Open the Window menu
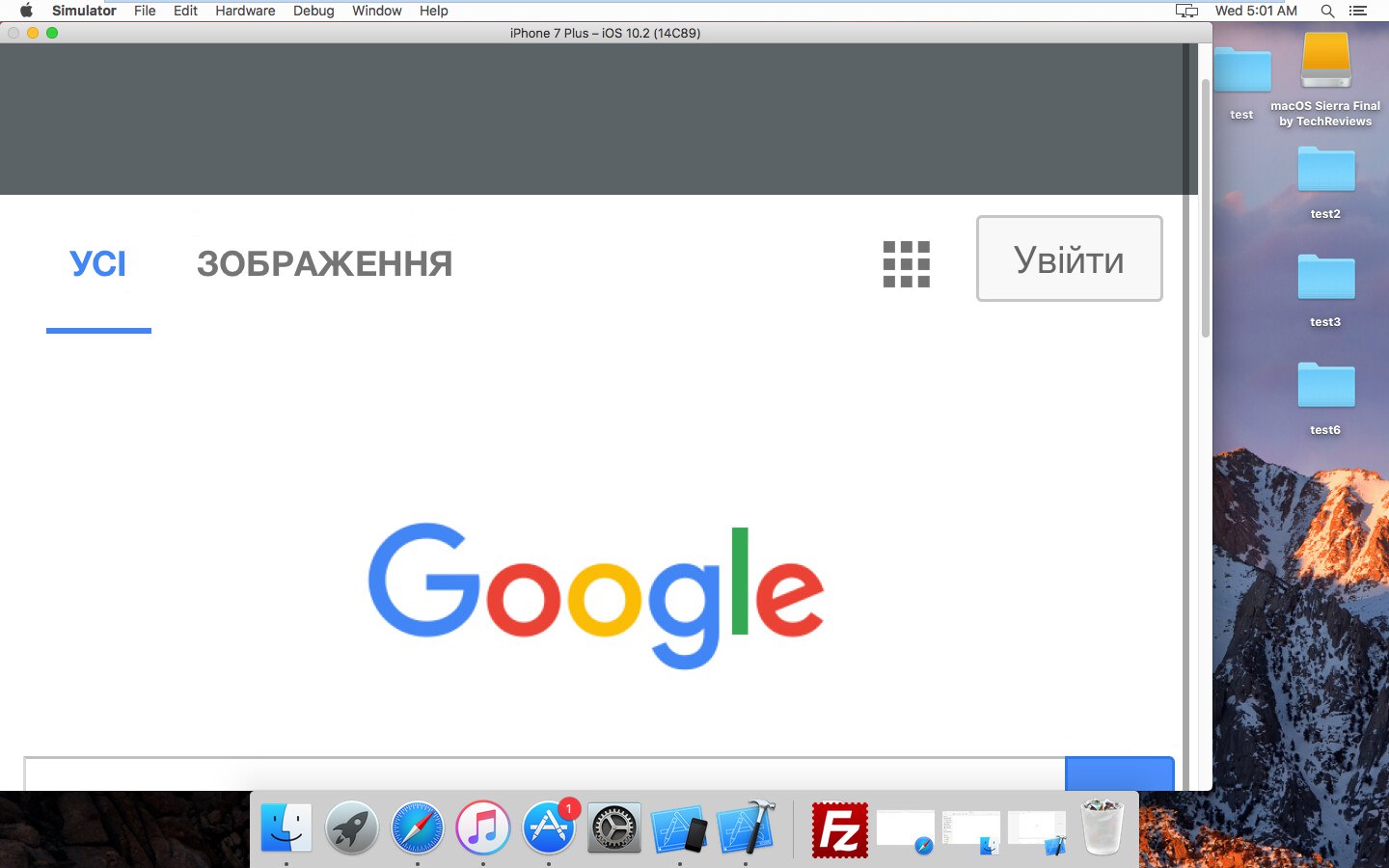 [x=376, y=11]
